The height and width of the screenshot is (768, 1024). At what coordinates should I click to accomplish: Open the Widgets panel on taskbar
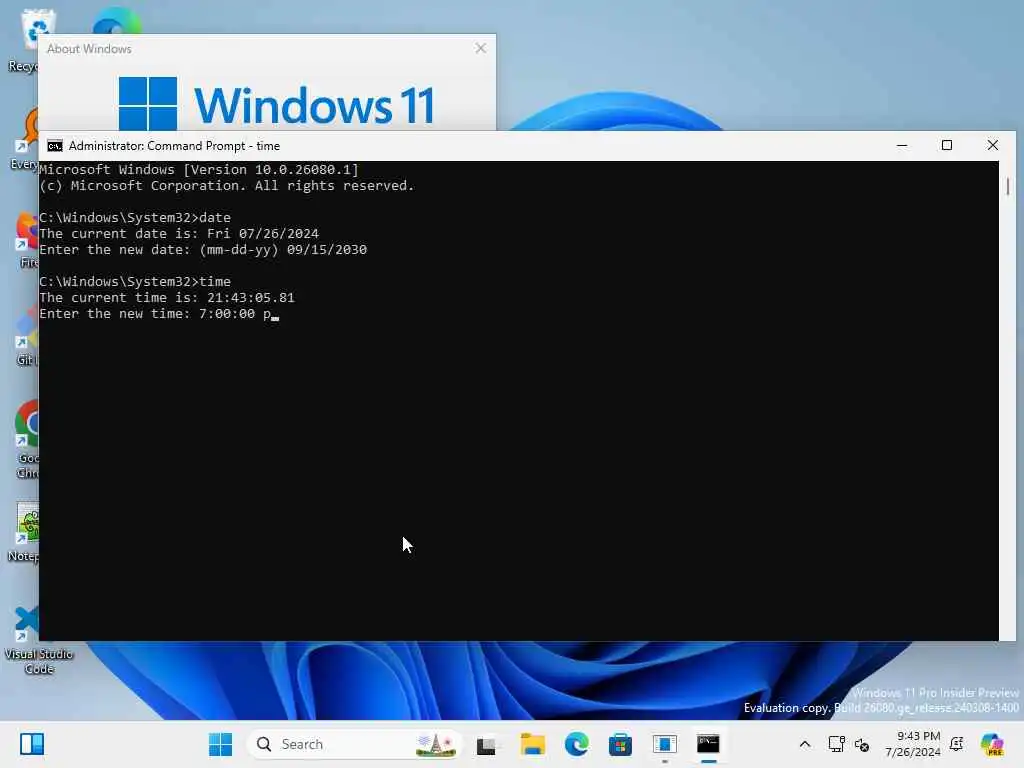click(32, 744)
